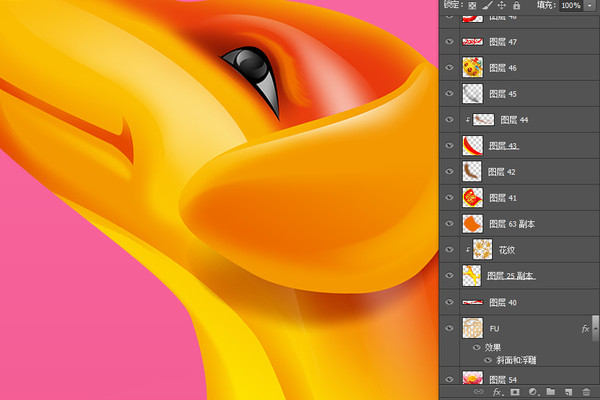The height and width of the screenshot is (400, 600).
Task: Delete layer using the trash icon
Action: pyautogui.click(x=586, y=392)
